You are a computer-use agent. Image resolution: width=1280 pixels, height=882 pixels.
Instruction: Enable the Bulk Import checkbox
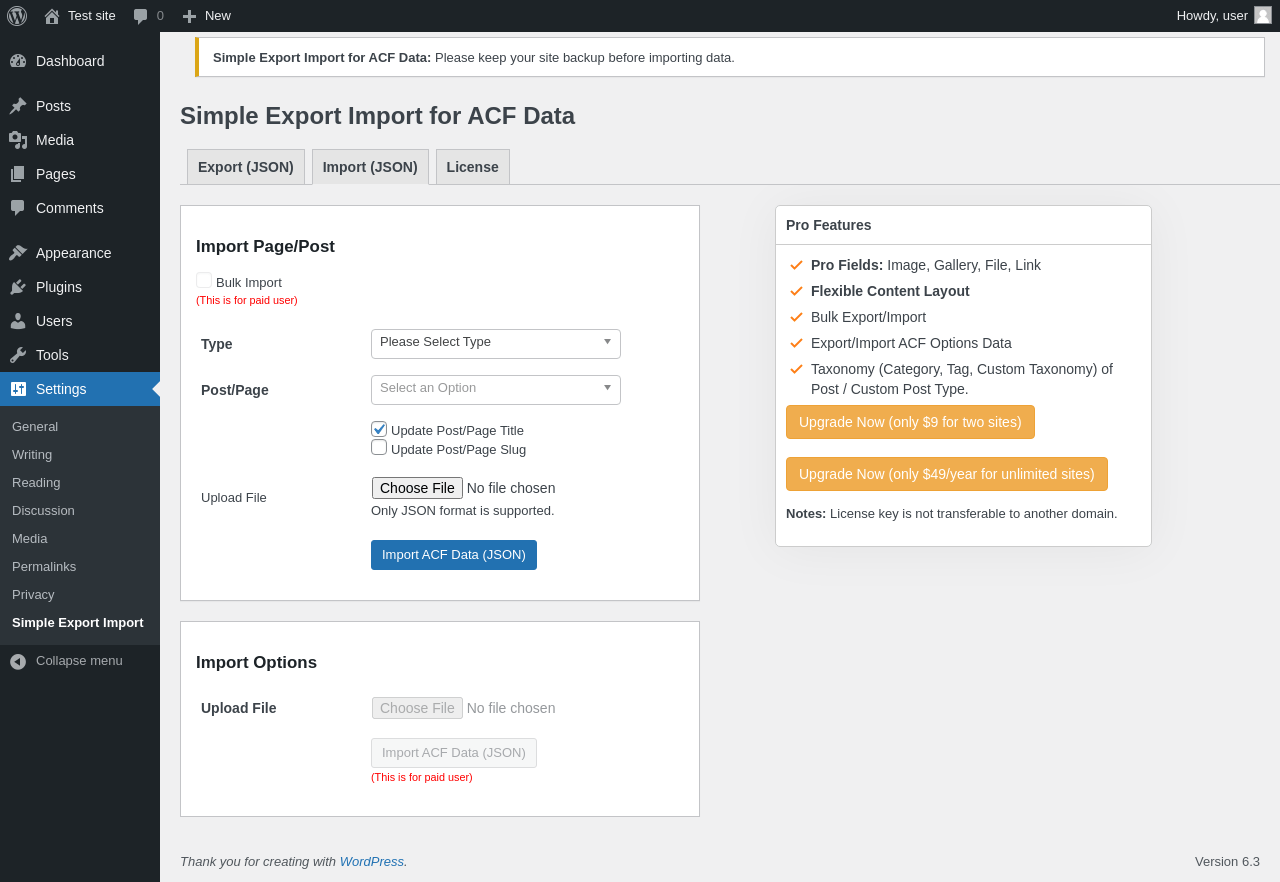(204, 281)
